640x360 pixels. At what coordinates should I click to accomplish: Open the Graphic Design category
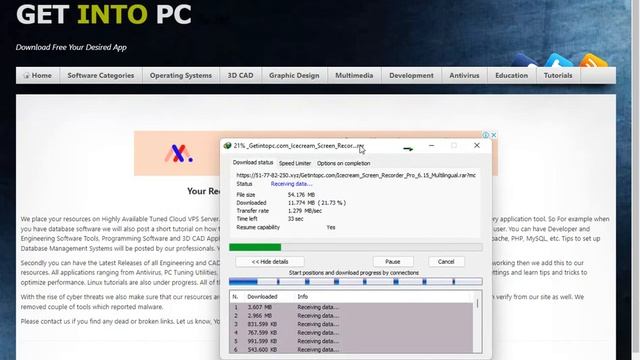point(294,76)
